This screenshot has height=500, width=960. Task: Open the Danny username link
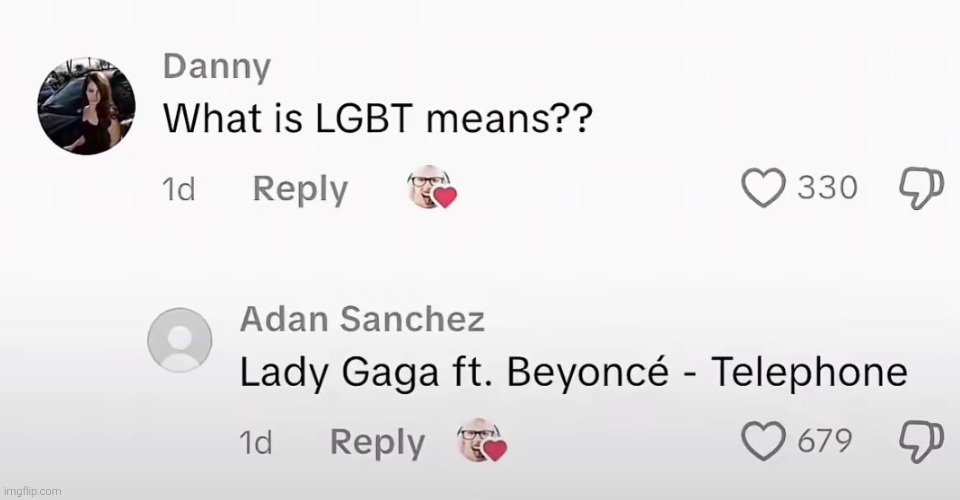[x=216, y=67]
